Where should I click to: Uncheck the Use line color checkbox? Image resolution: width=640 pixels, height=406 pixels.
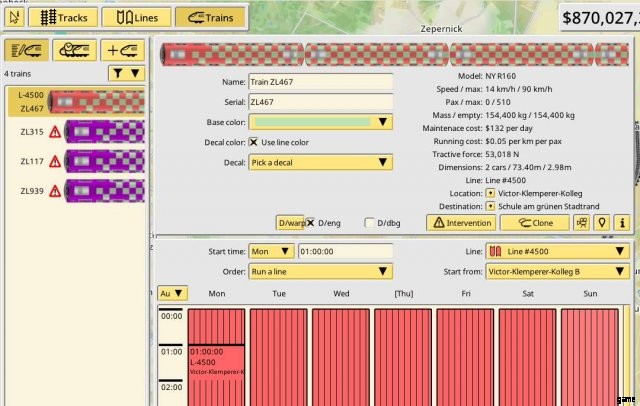pyautogui.click(x=254, y=142)
